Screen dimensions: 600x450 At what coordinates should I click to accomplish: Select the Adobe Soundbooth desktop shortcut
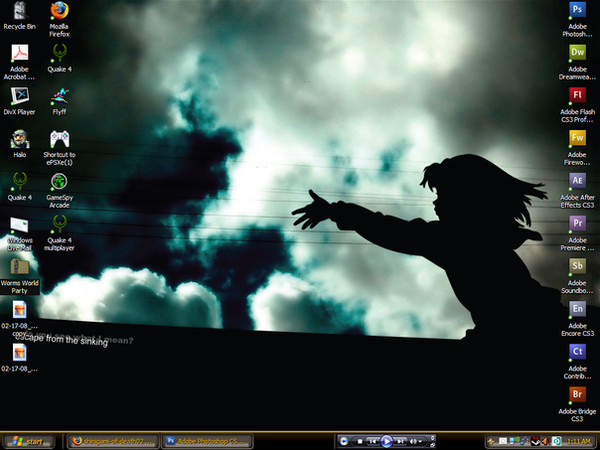pos(577,276)
